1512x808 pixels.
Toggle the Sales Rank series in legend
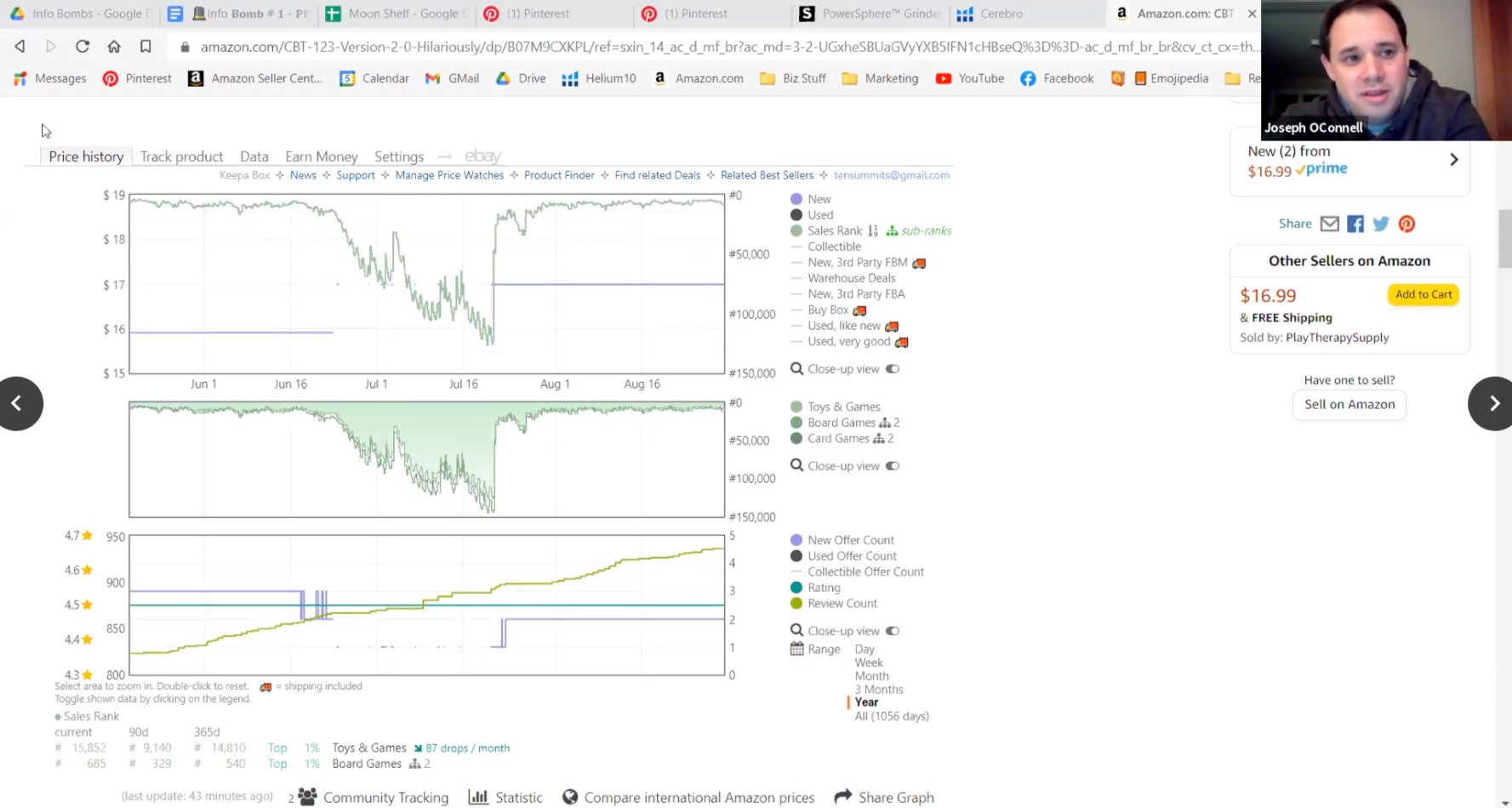[826, 230]
